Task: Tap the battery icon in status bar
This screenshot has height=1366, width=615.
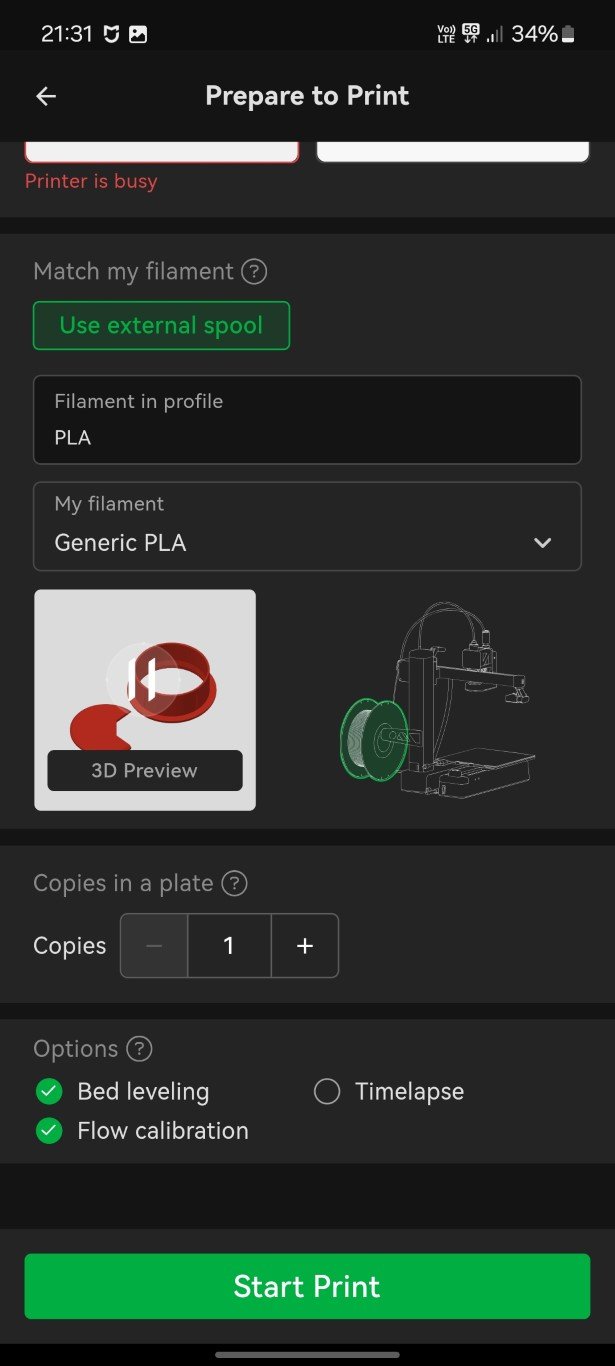Action: coord(568,34)
